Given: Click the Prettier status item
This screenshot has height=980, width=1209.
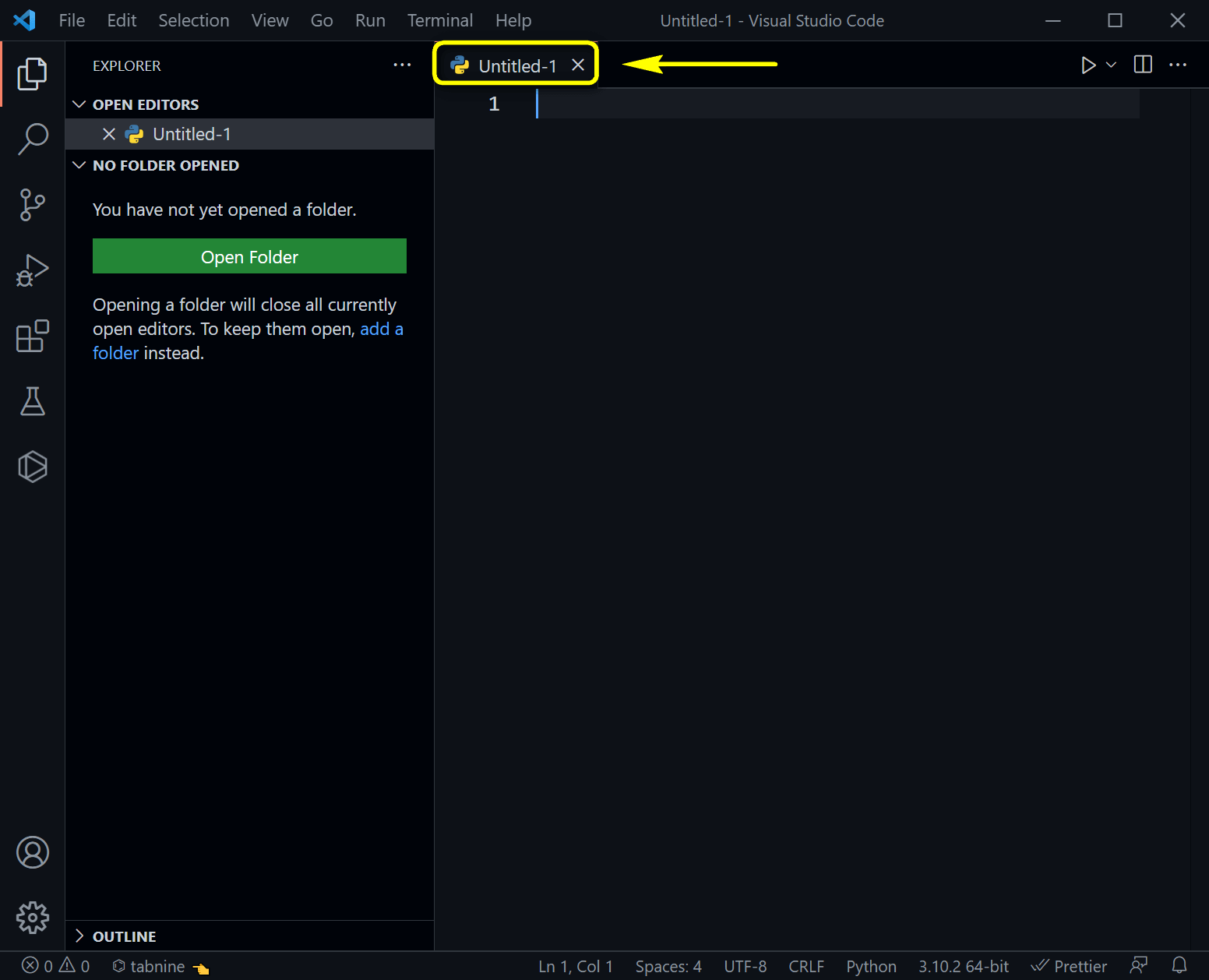Looking at the screenshot, I should (1069, 966).
